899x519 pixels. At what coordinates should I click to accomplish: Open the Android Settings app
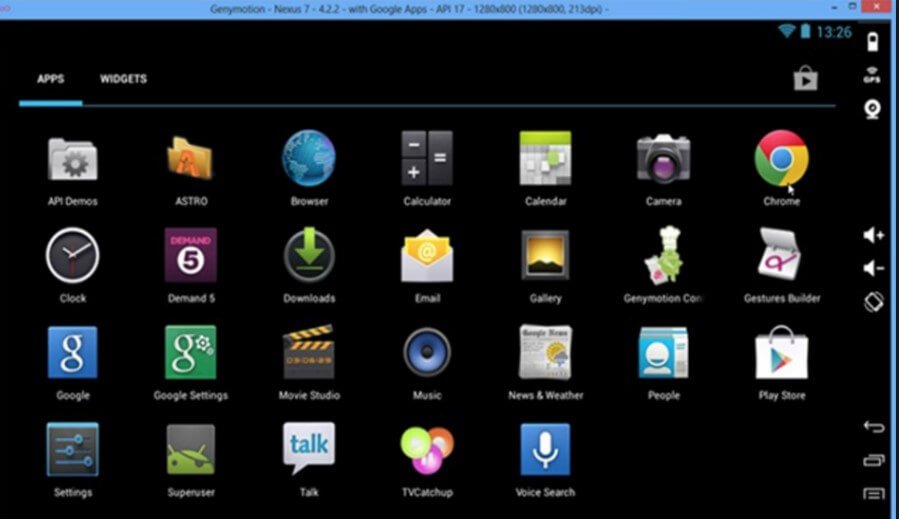click(72, 449)
